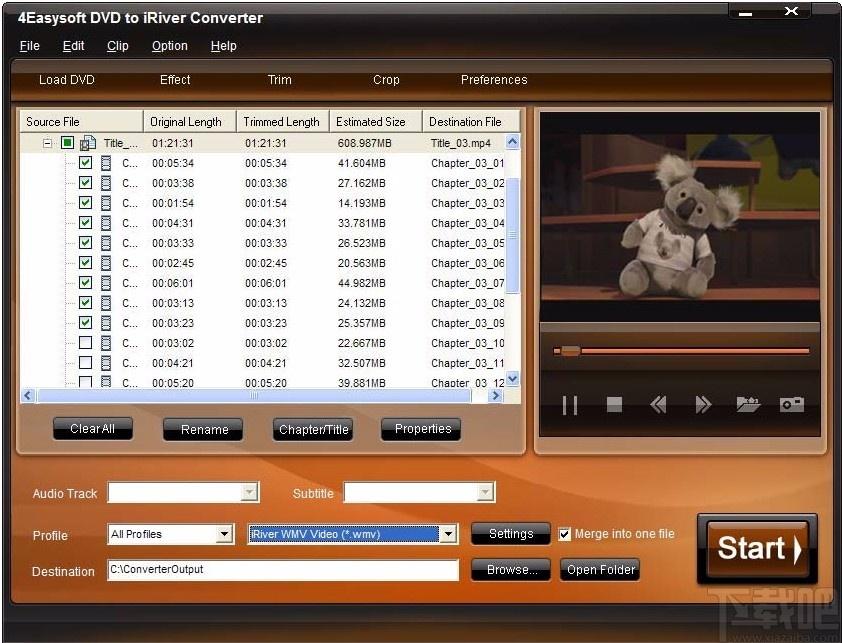Open Preferences from the toolbar

pyautogui.click(x=494, y=80)
